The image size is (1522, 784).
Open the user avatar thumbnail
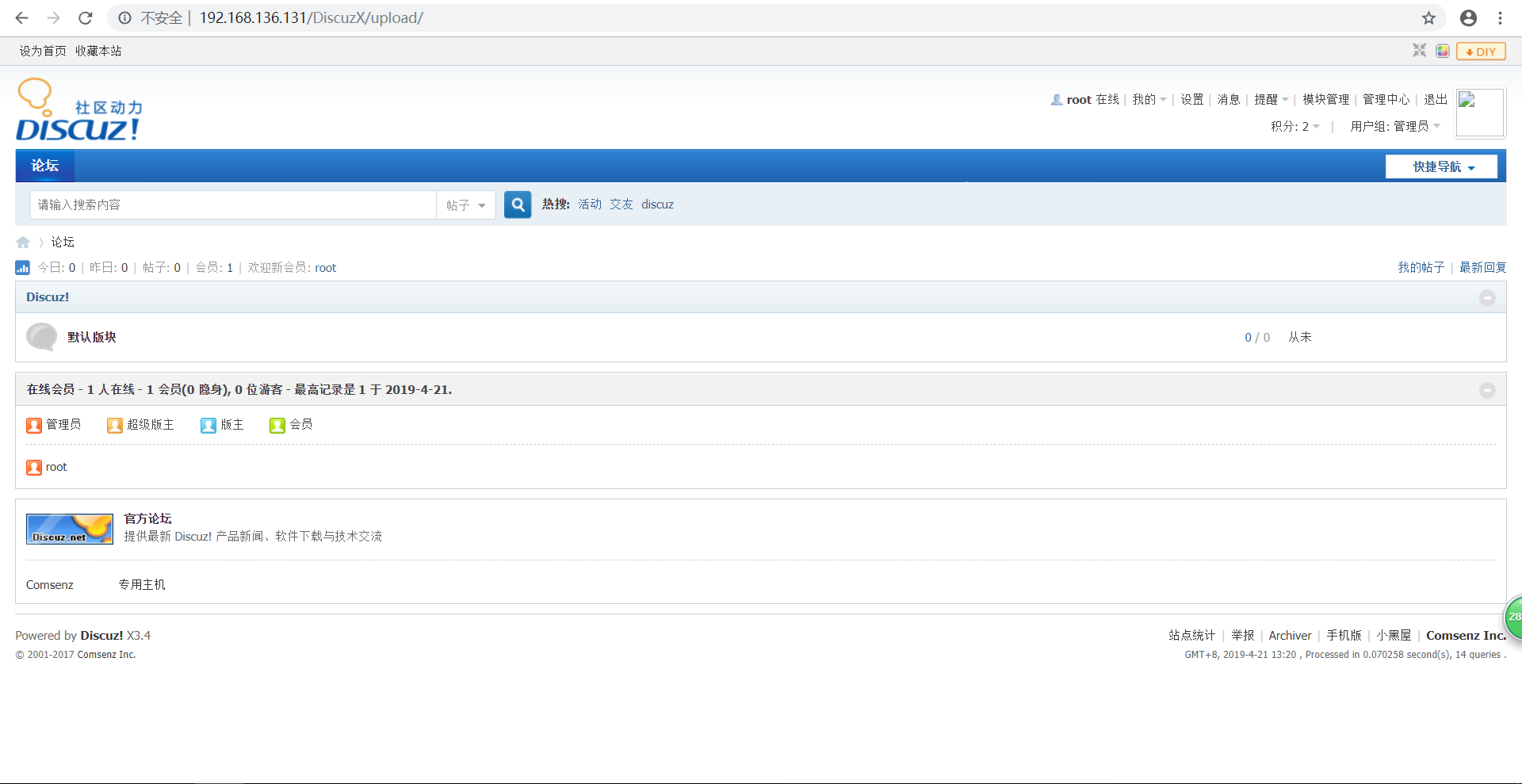point(1480,113)
